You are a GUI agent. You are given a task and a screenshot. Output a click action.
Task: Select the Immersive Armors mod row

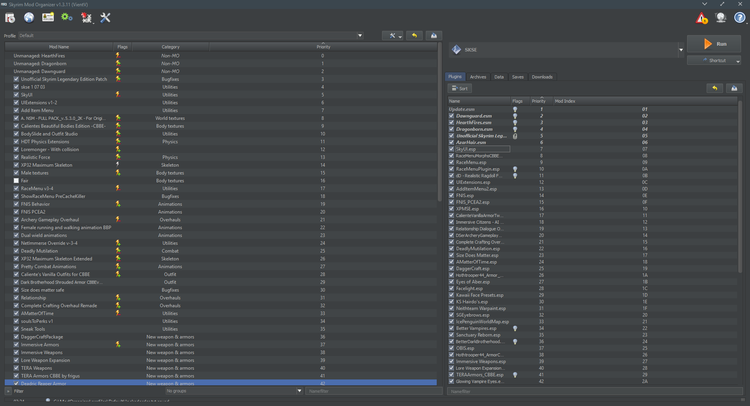coord(221,344)
